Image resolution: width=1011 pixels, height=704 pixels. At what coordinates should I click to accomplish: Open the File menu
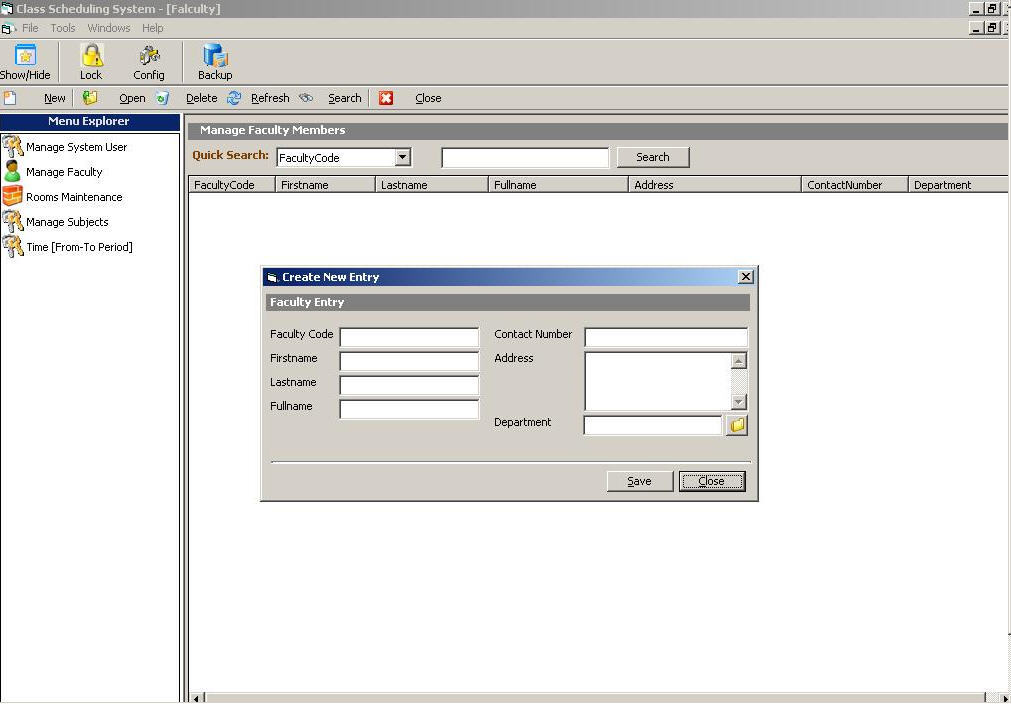30,28
